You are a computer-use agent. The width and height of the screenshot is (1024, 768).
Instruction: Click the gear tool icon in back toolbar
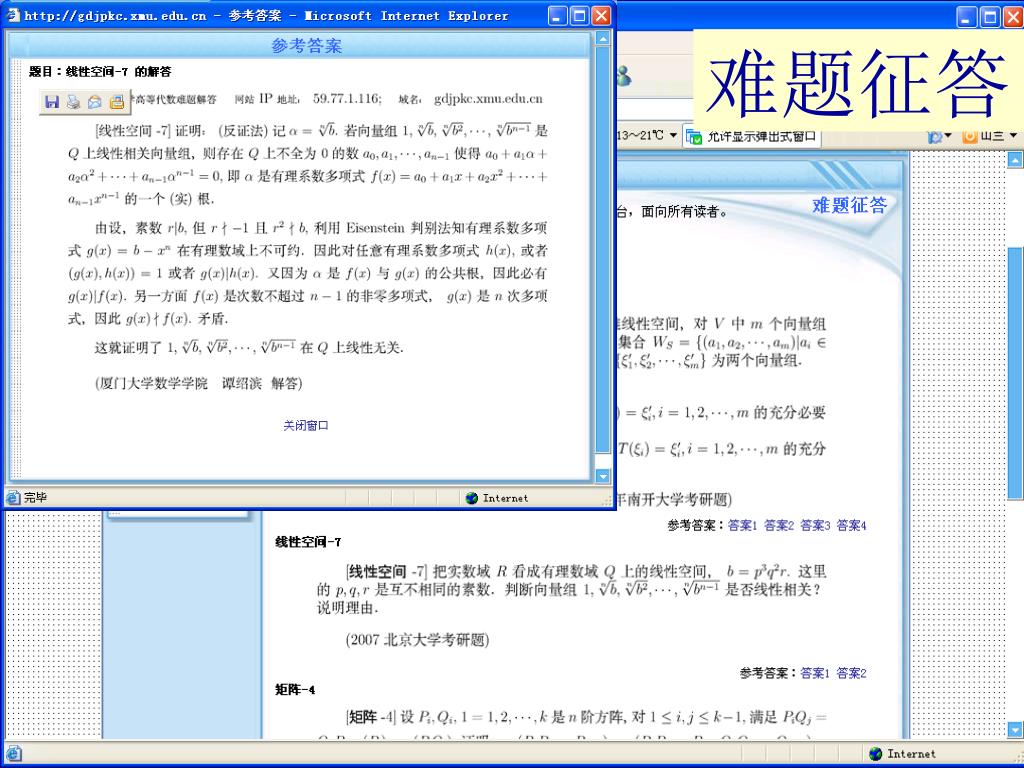tap(935, 136)
